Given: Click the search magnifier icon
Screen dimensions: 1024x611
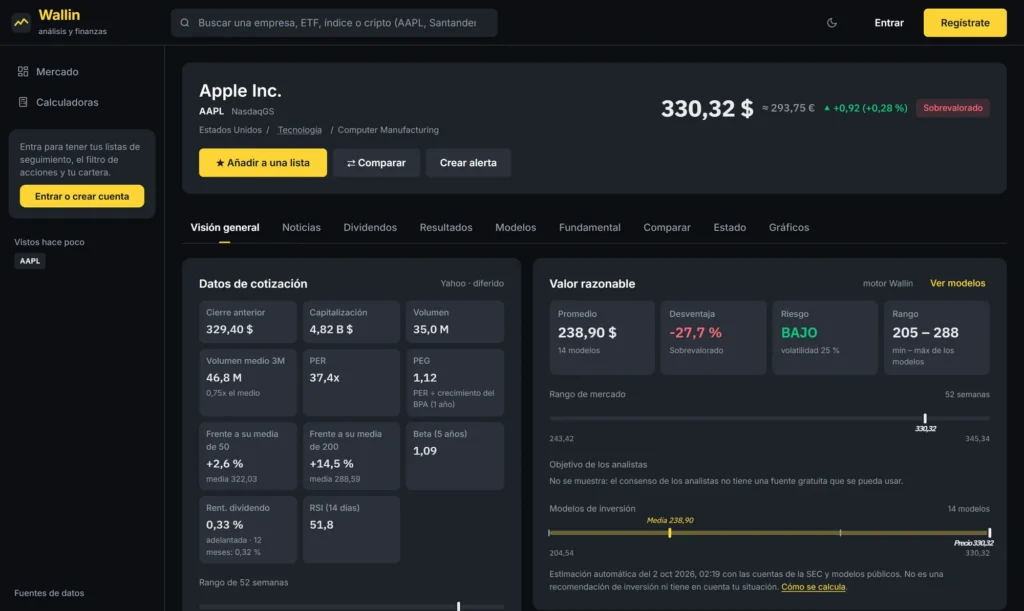Looking at the screenshot, I should (185, 23).
